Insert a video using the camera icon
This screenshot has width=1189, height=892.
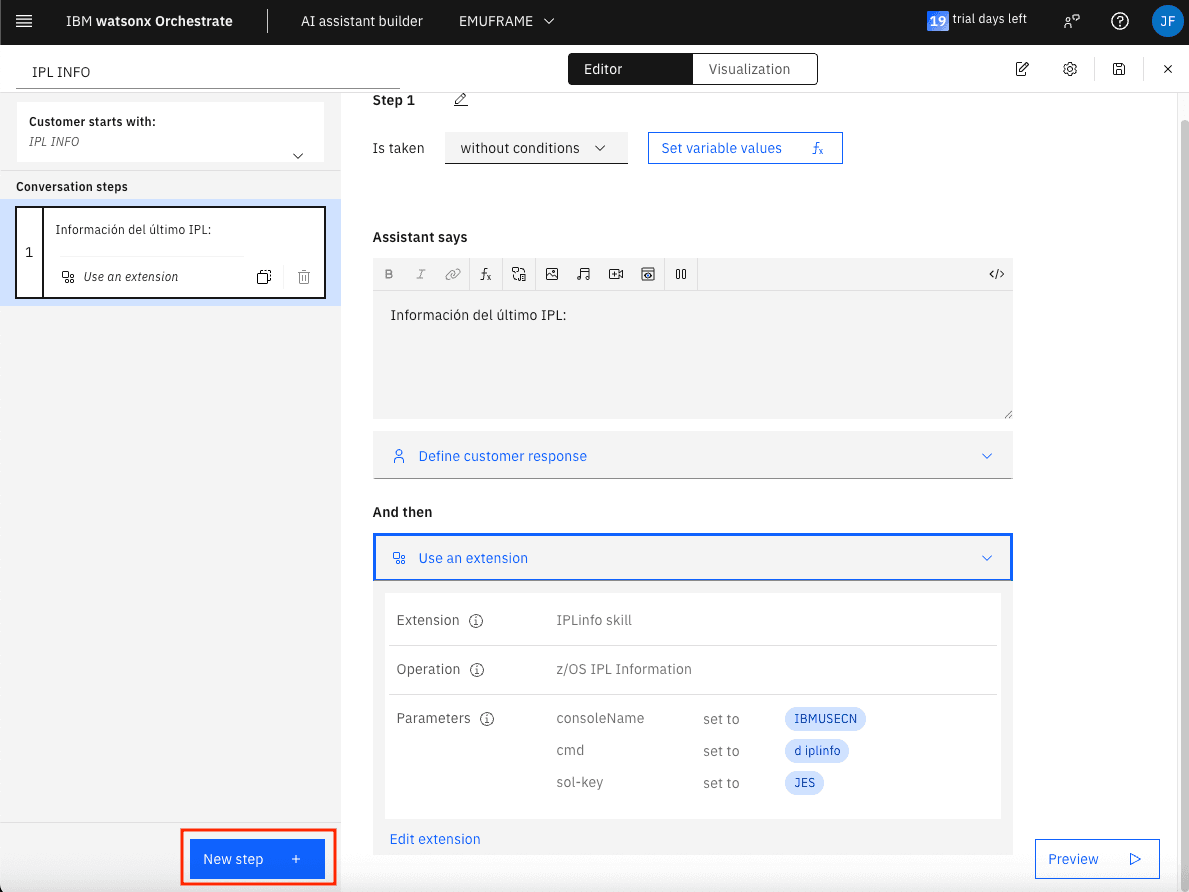616,274
